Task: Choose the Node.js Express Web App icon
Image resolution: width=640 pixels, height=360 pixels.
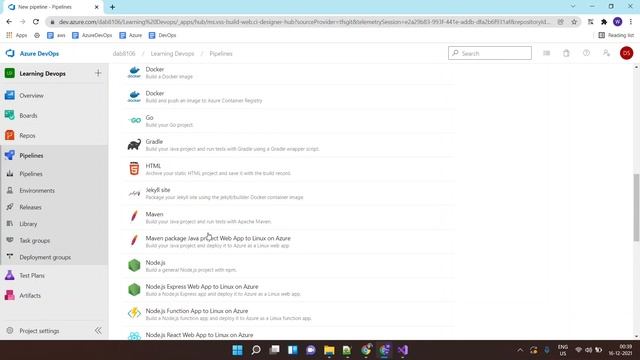Action: (x=134, y=289)
